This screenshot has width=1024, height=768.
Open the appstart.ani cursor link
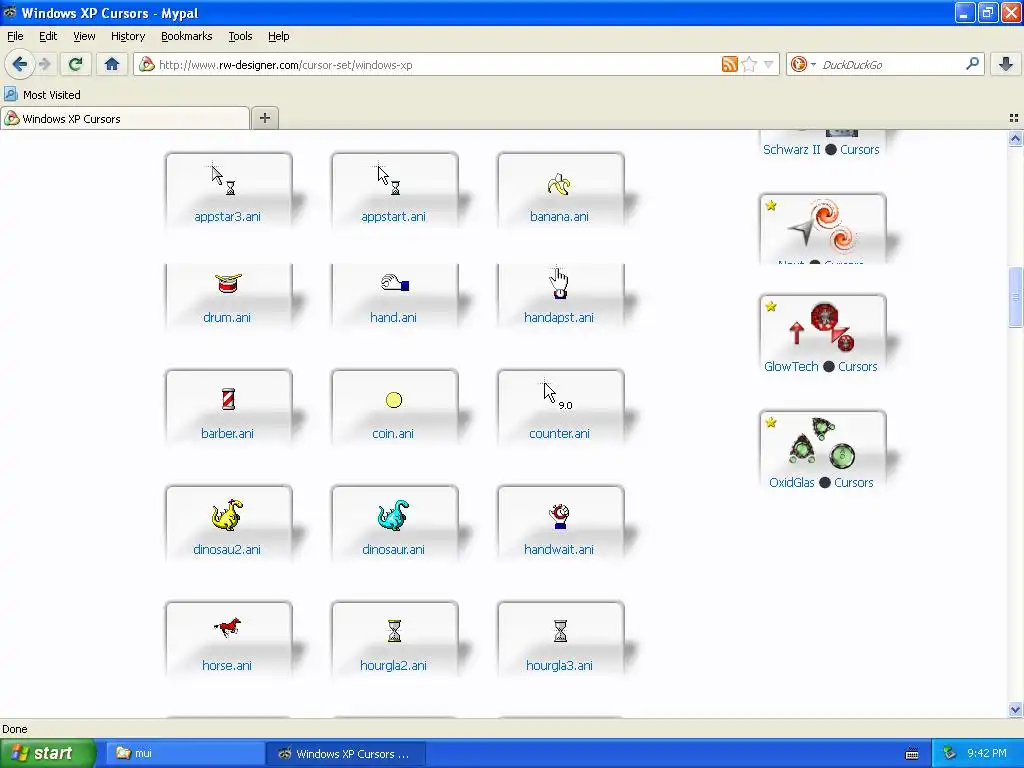393,216
